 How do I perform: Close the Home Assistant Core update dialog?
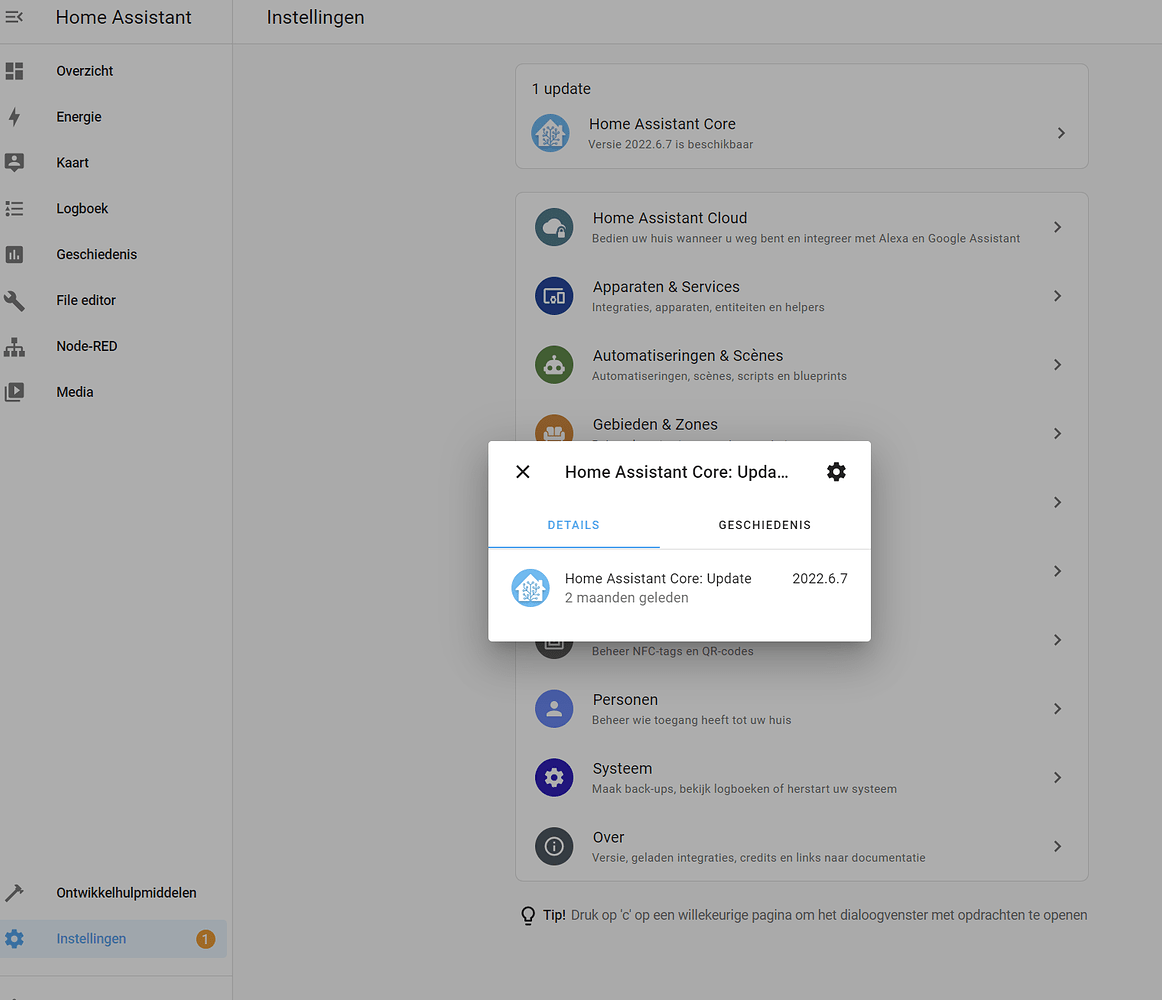pyautogui.click(x=522, y=472)
